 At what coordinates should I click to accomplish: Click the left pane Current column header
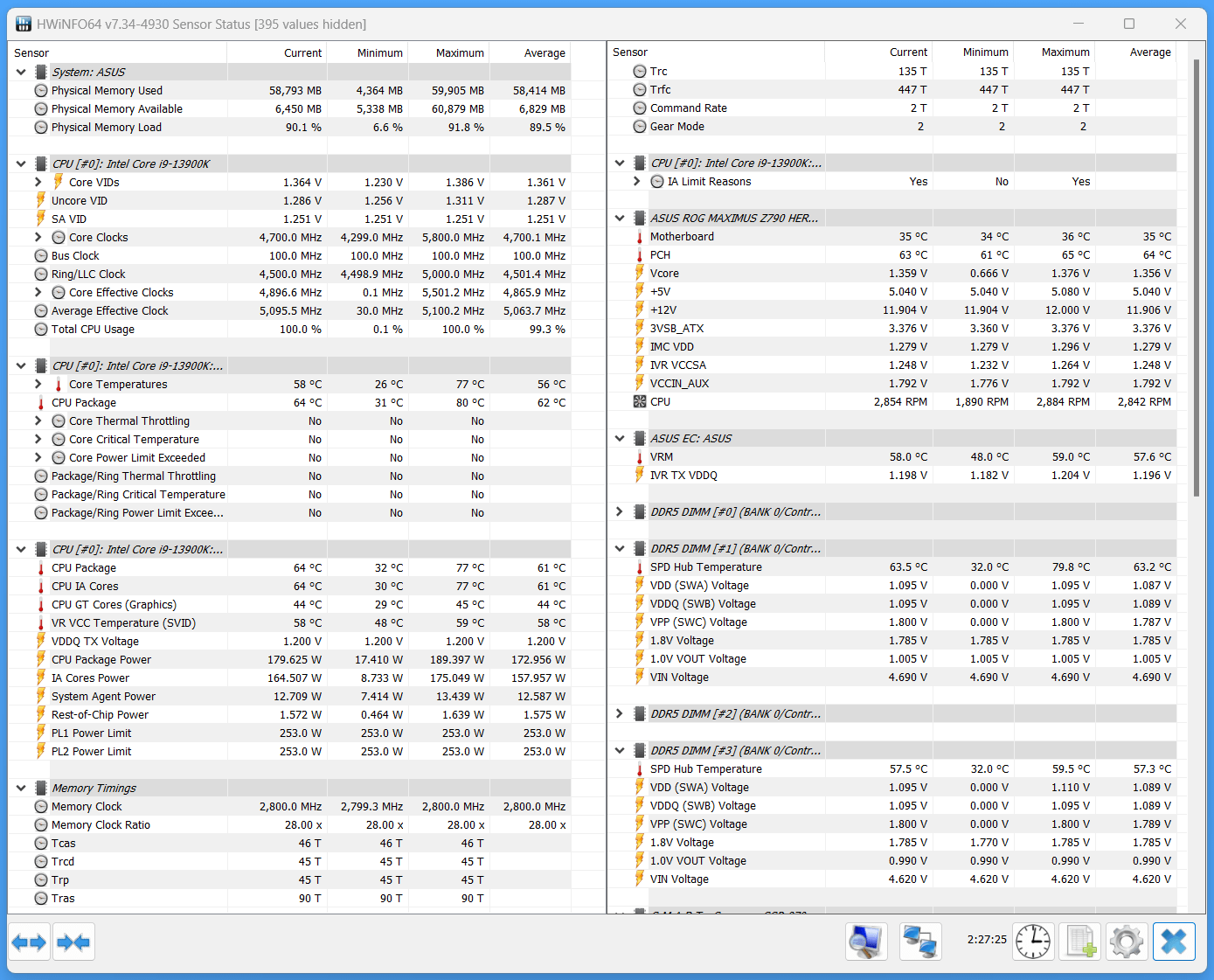[x=277, y=53]
